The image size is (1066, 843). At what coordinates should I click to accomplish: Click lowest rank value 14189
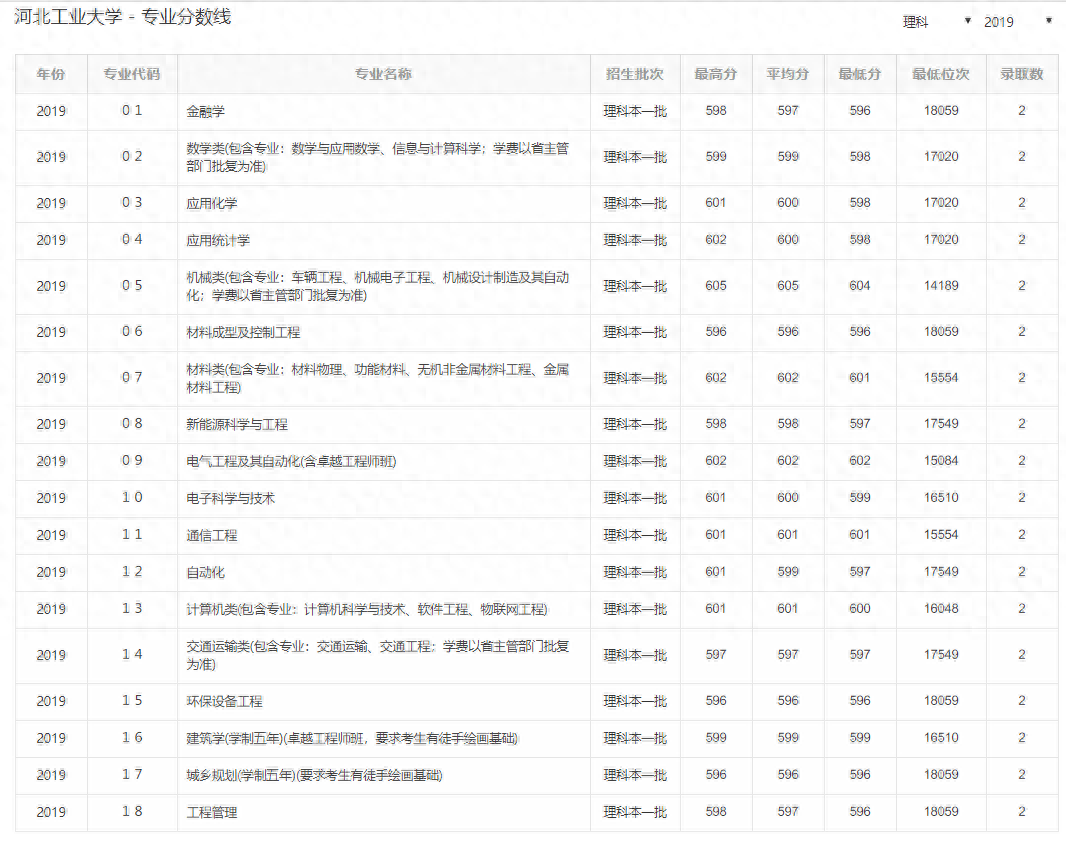[x=941, y=286]
